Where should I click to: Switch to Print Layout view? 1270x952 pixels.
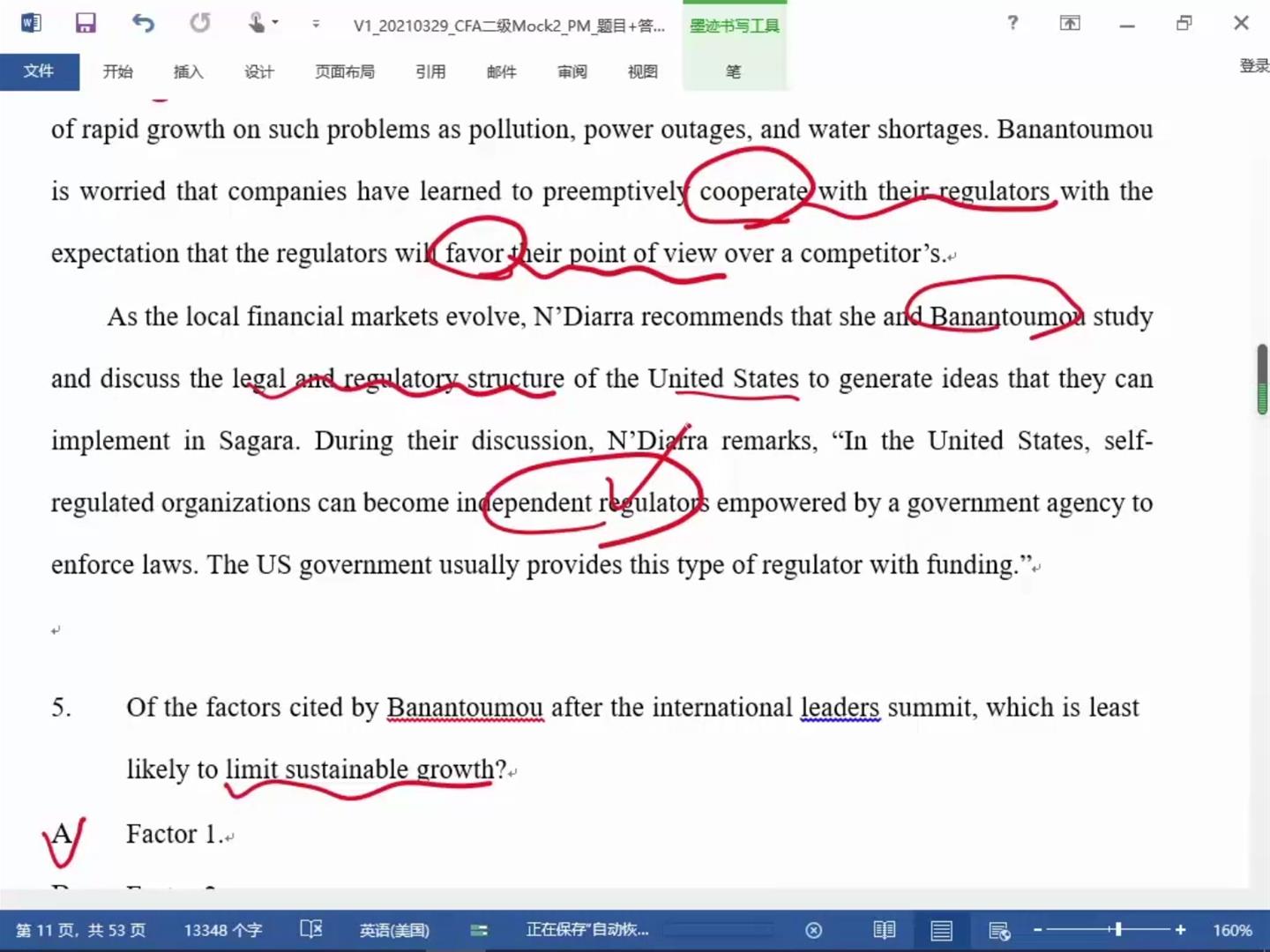(941, 930)
